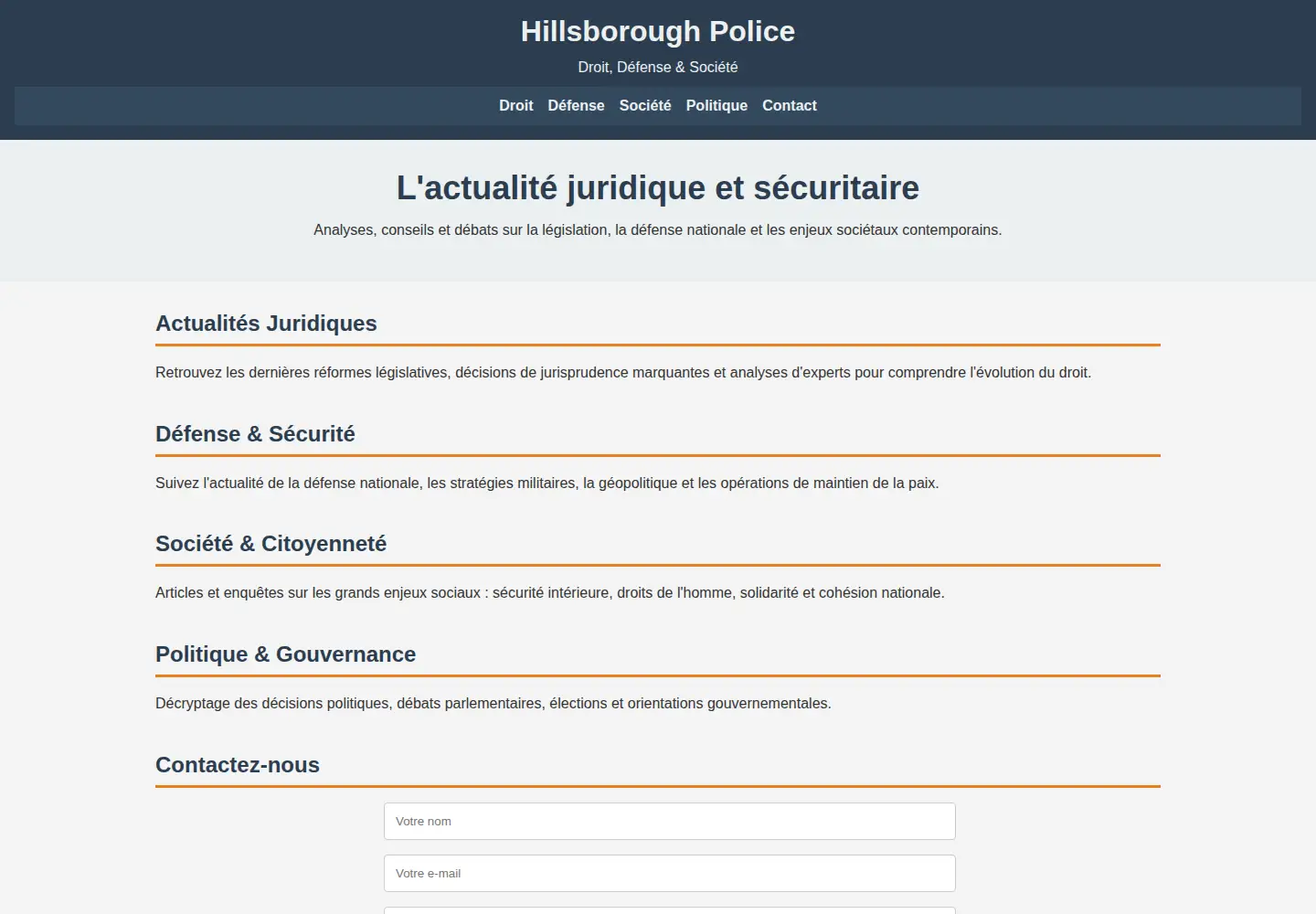Click the paragraph starting 'Décryptage des décisions politiques'

pos(493,704)
